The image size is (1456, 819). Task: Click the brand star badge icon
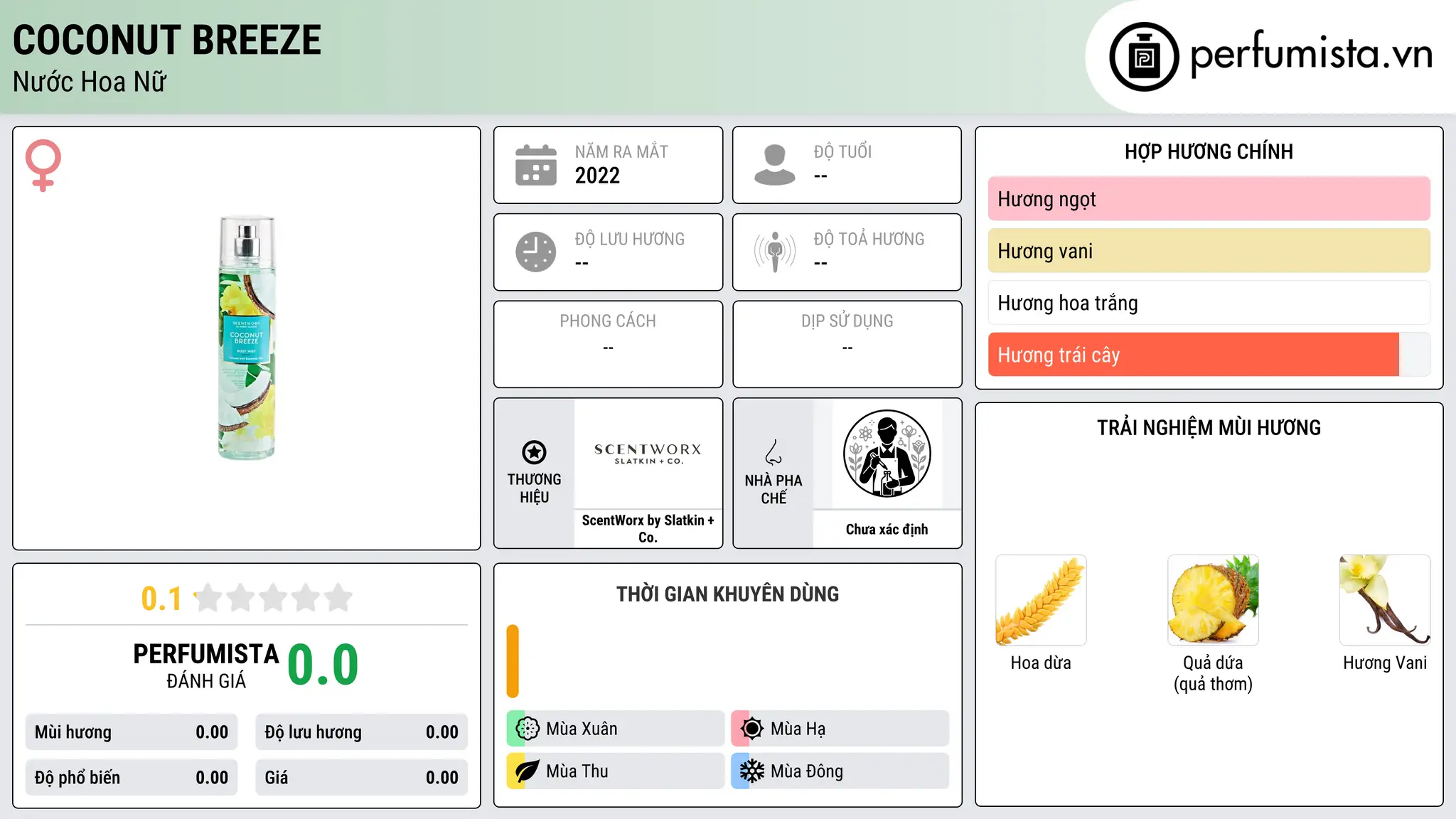[x=534, y=452]
